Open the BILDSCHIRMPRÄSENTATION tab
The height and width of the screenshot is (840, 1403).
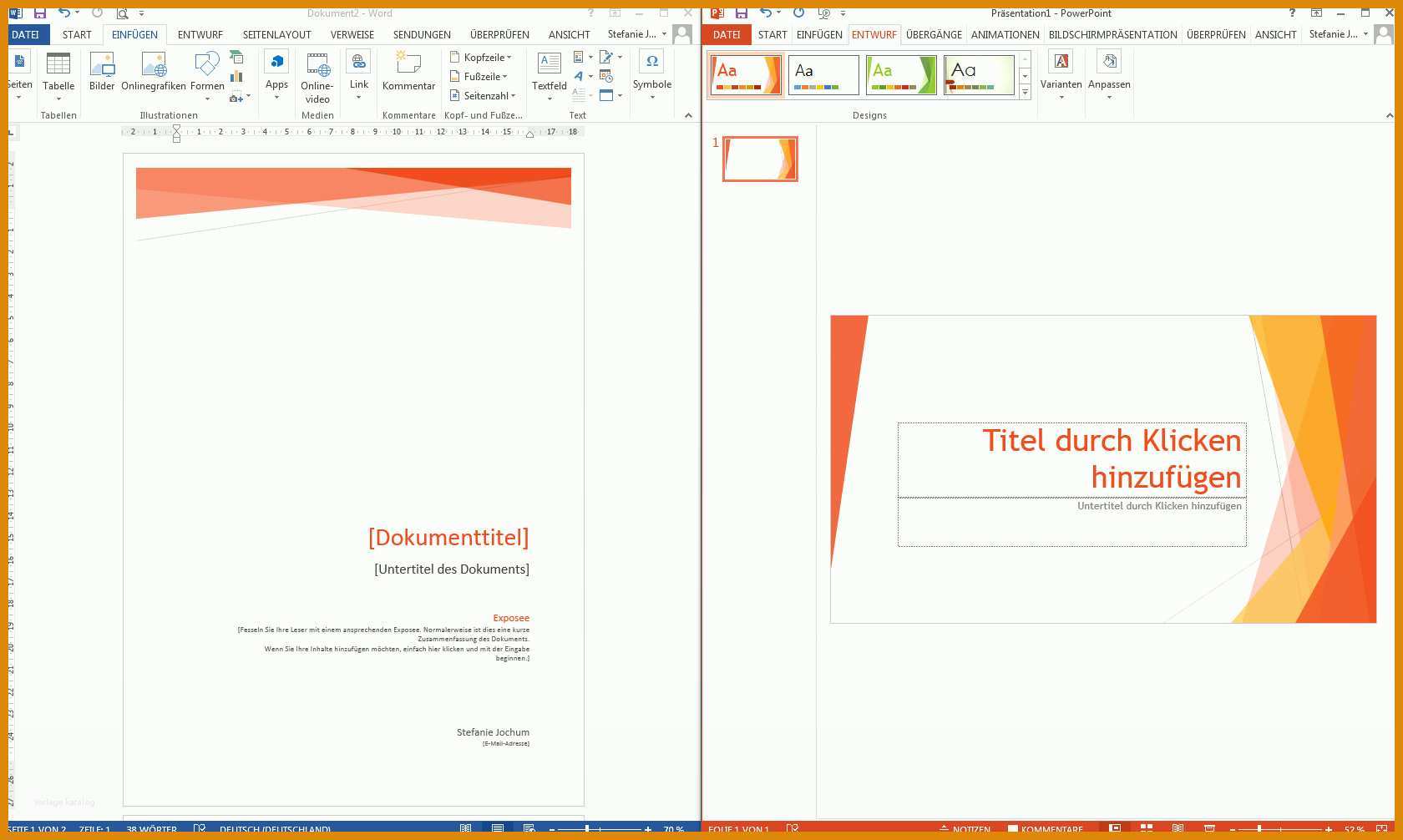click(x=1112, y=34)
